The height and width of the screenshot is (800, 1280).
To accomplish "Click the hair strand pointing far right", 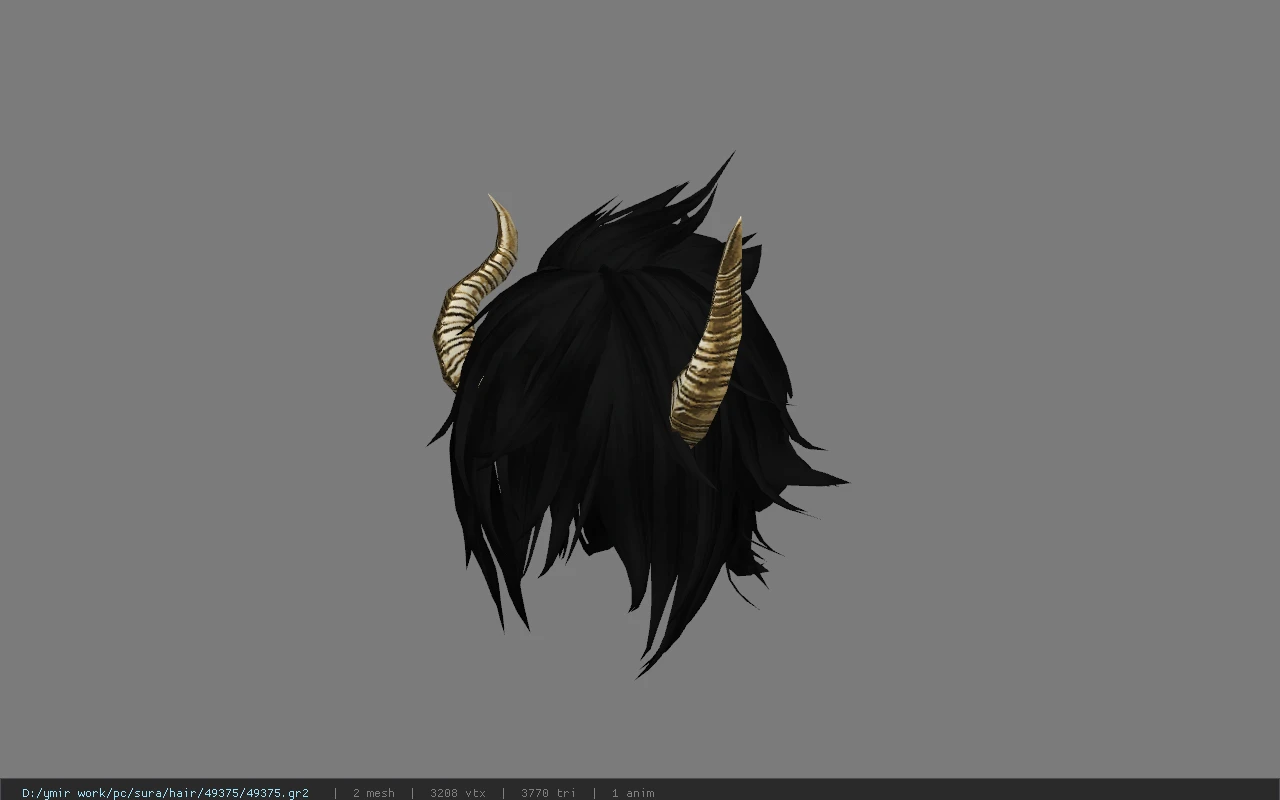I will tap(838, 482).
